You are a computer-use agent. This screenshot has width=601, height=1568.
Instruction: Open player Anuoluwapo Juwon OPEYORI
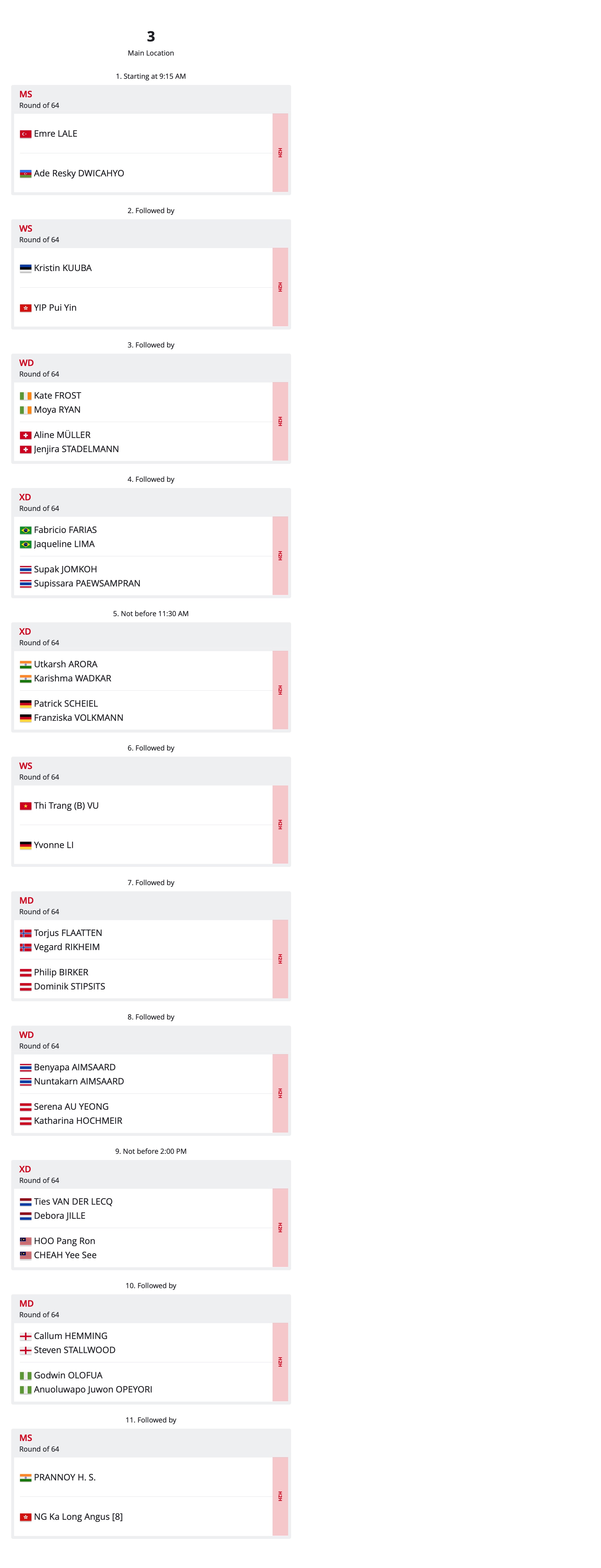point(93,1390)
